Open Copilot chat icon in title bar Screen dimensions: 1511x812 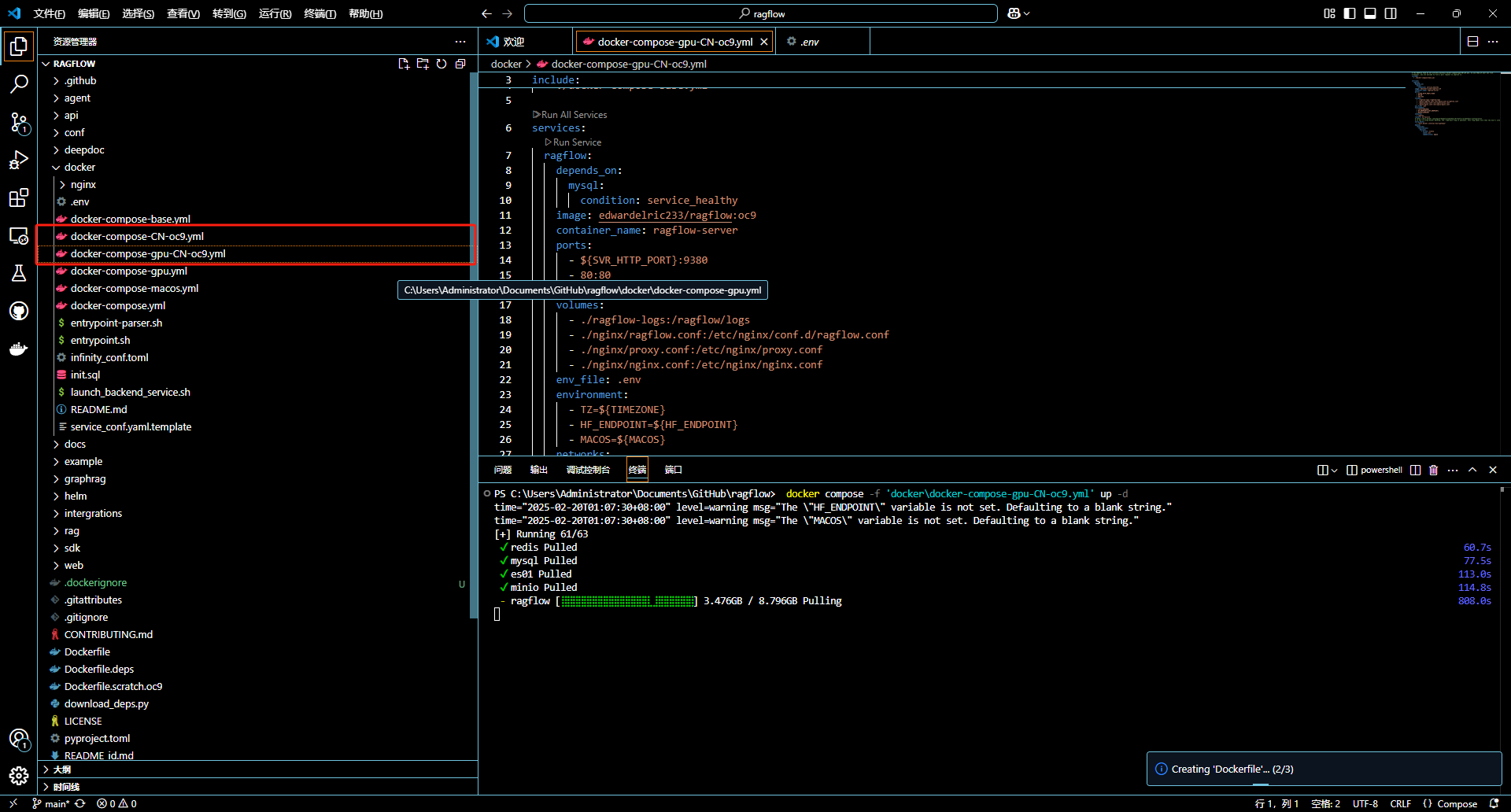click(x=1014, y=13)
